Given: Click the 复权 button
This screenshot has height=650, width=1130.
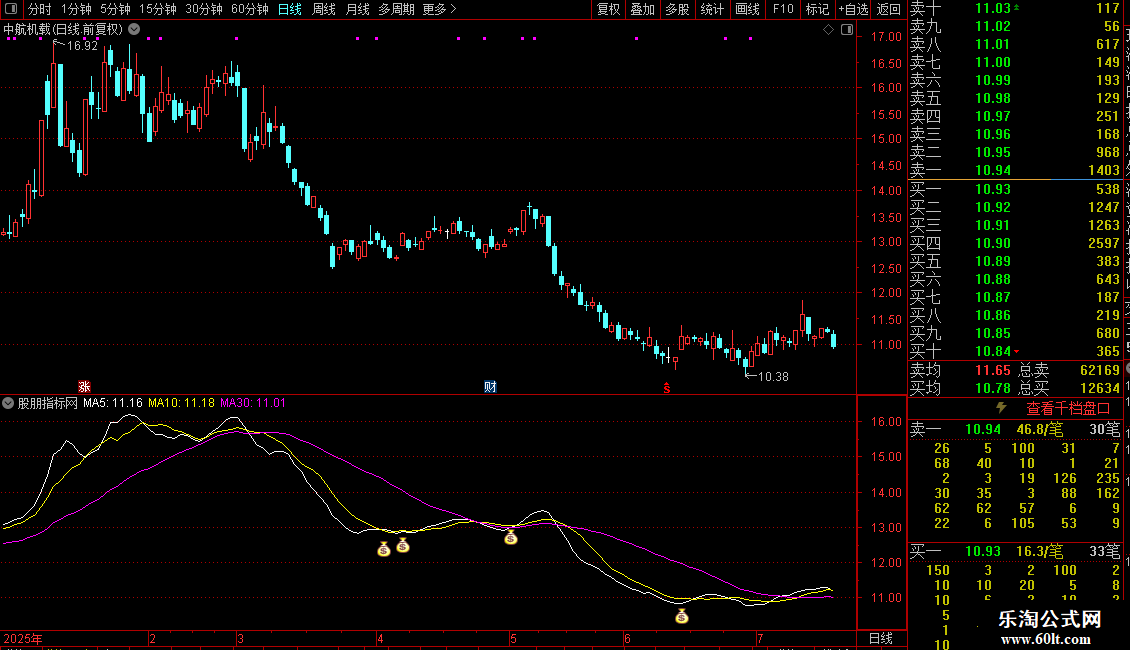Looking at the screenshot, I should [x=608, y=9].
